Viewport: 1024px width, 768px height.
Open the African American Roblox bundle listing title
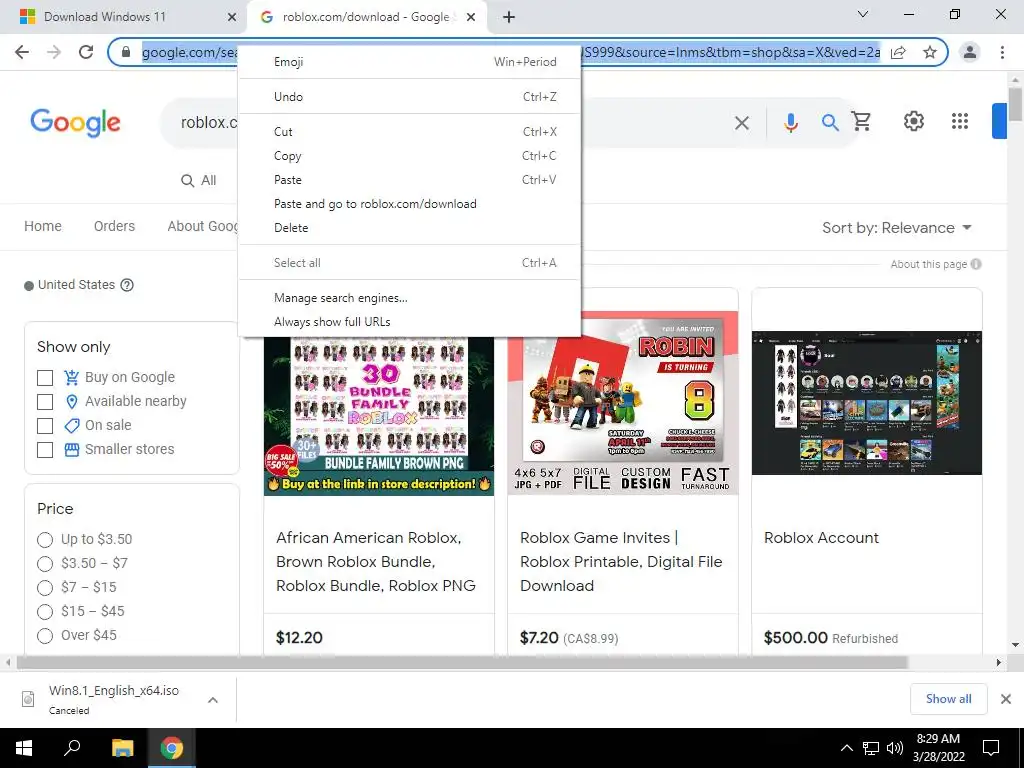click(376, 562)
